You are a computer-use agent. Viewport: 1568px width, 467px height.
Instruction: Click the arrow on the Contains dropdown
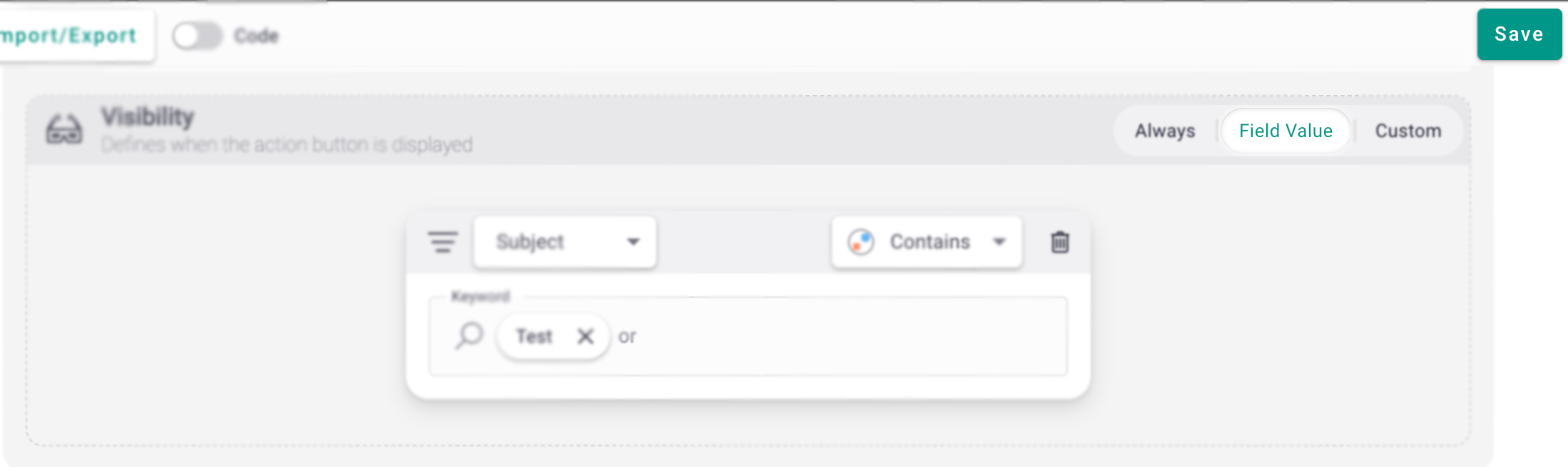click(x=999, y=242)
